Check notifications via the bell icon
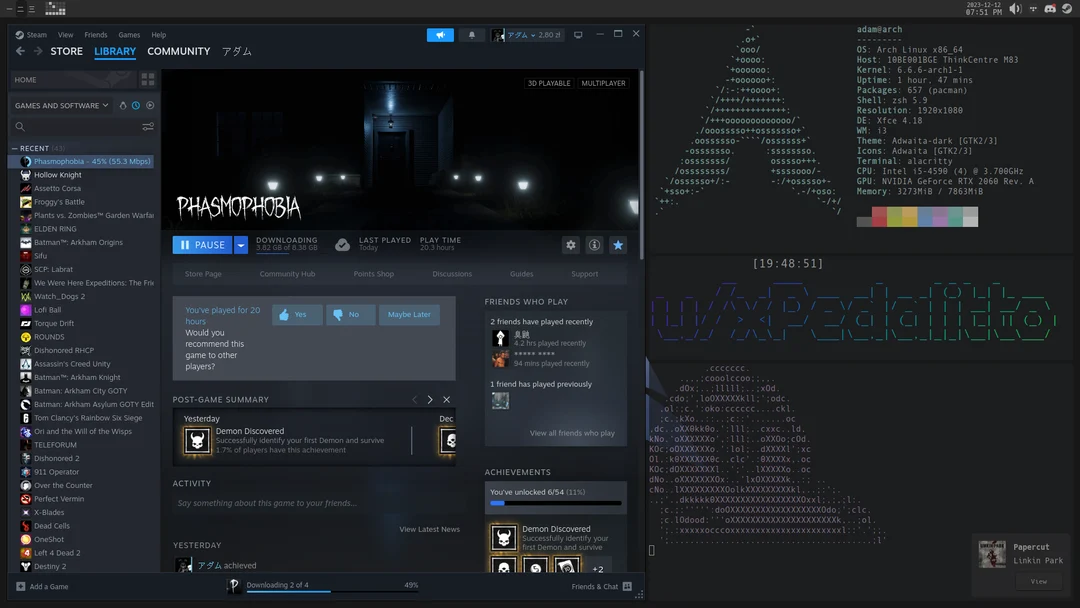Screen dimensions: 1080x608 pos(471,34)
